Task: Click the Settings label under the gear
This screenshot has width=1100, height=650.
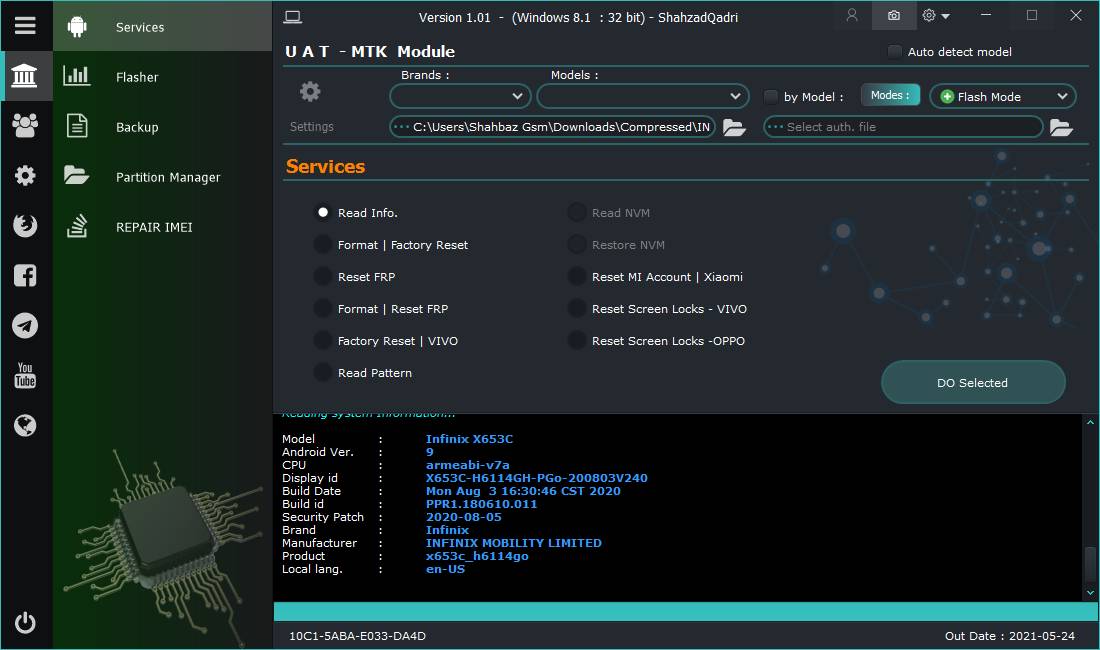Action: click(x=311, y=127)
